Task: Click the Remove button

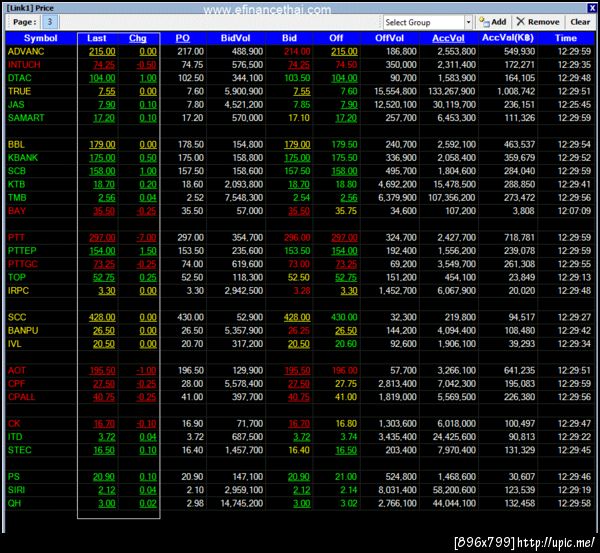Action: 538,22
